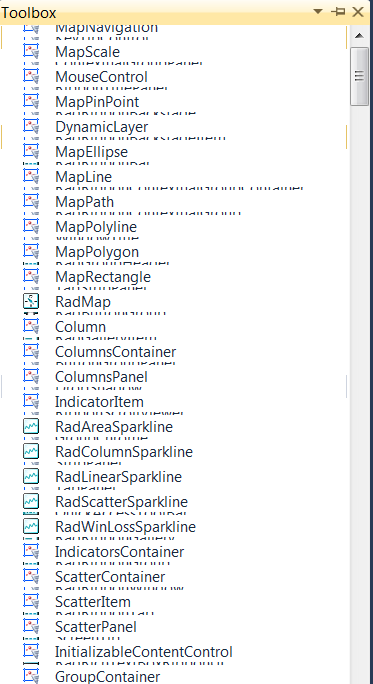
Task: Select the GroupContainer text label
Action: coord(107,676)
